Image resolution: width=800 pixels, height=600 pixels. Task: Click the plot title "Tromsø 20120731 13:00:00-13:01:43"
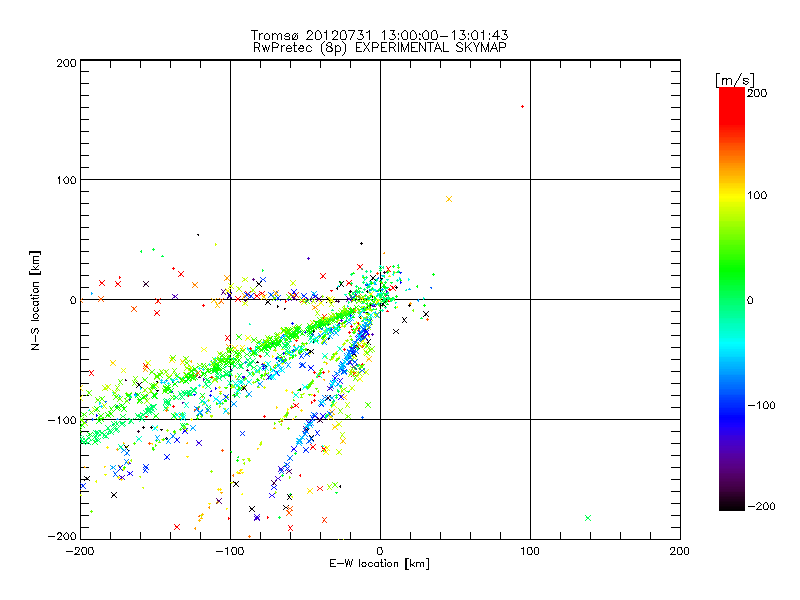pyautogui.click(x=379, y=35)
